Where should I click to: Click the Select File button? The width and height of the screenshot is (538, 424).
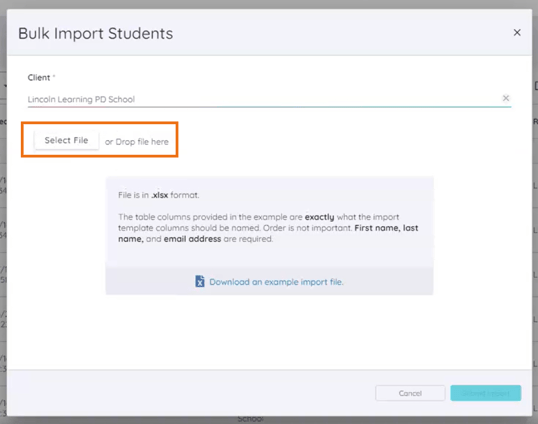[66, 140]
